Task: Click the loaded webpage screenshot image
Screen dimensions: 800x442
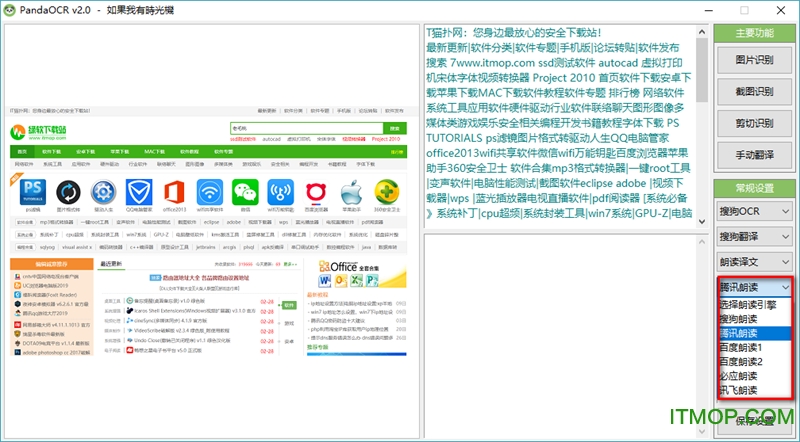Action: 209,231
